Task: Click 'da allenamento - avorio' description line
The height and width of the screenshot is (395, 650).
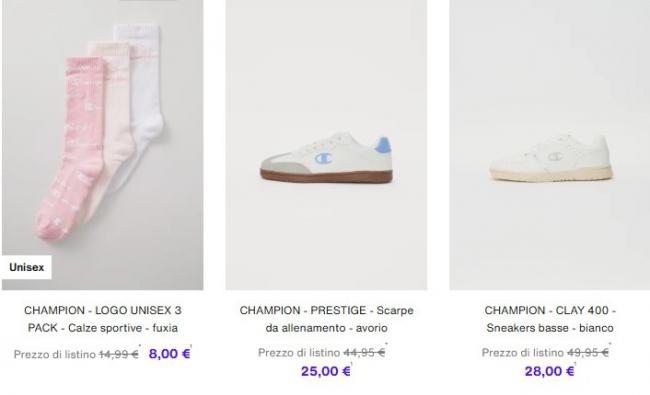Action: (x=326, y=328)
